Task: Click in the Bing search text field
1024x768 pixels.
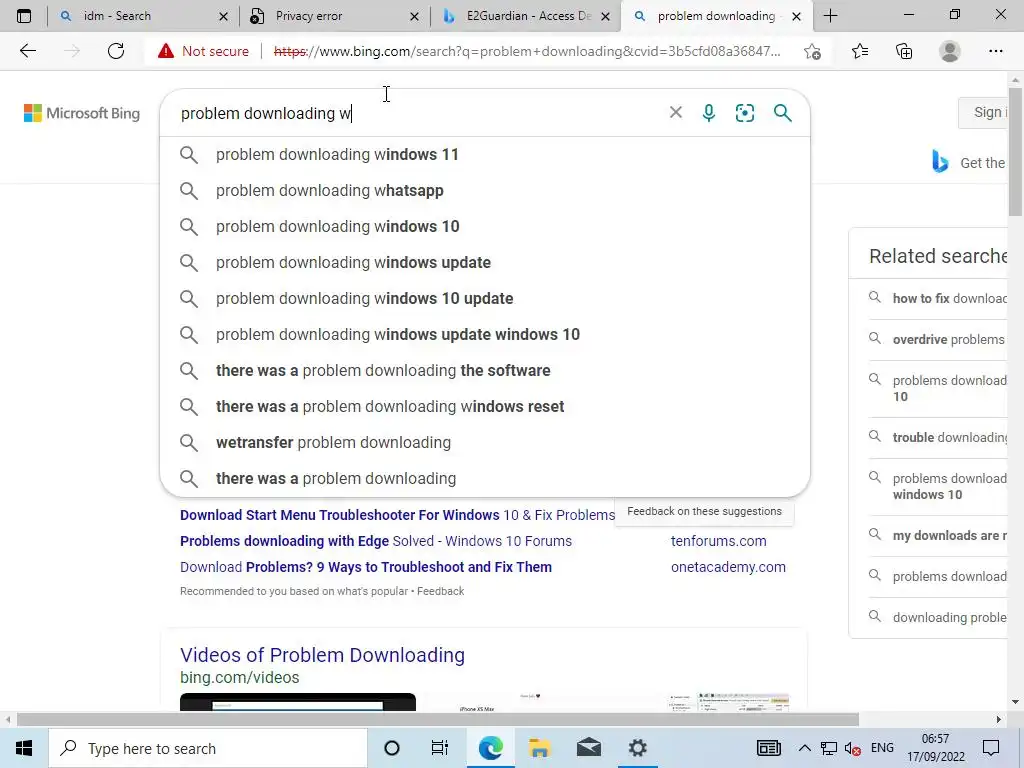Action: click(418, 113)
